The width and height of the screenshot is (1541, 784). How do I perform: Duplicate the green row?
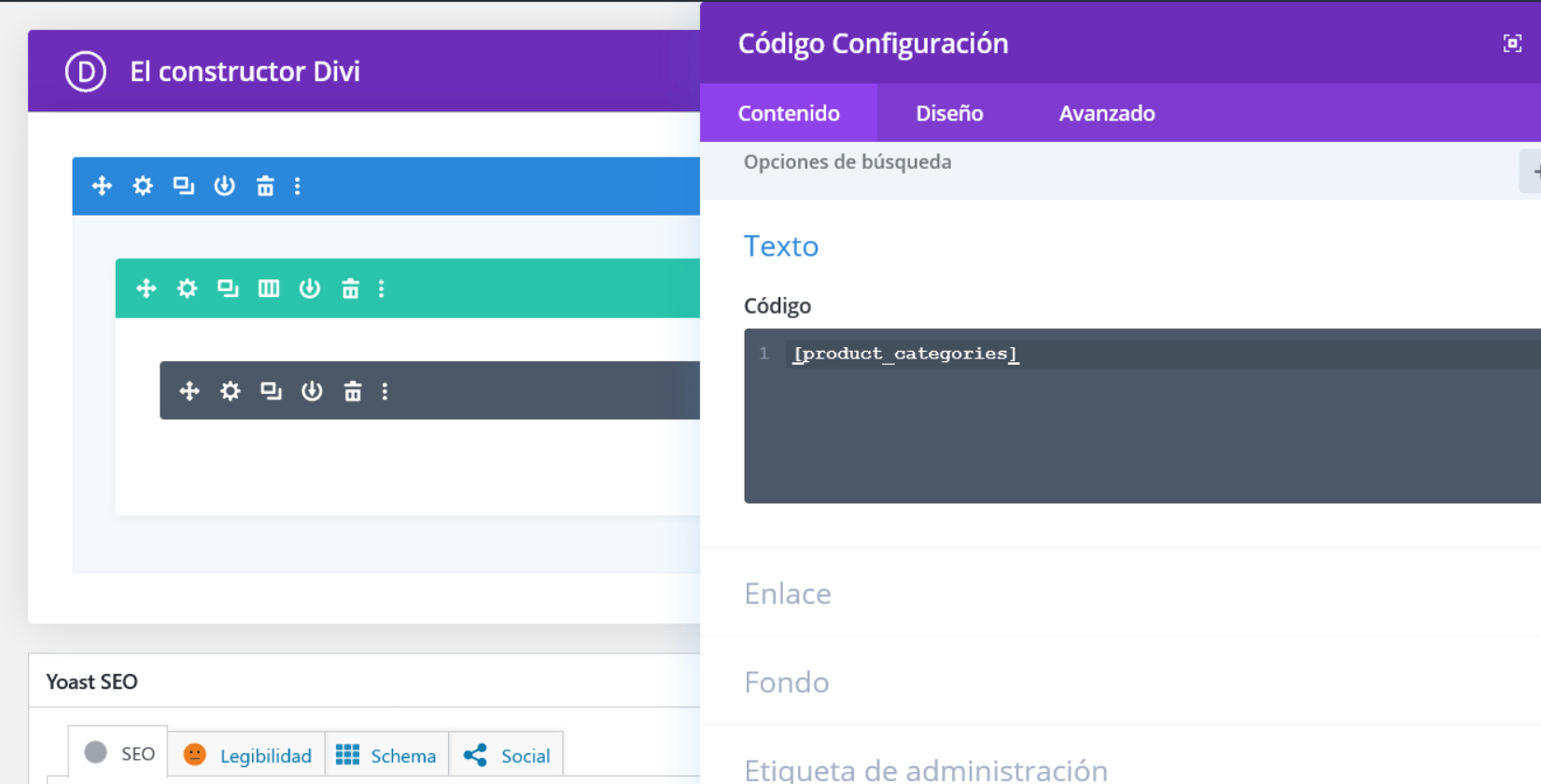click(x=228, y=288)
